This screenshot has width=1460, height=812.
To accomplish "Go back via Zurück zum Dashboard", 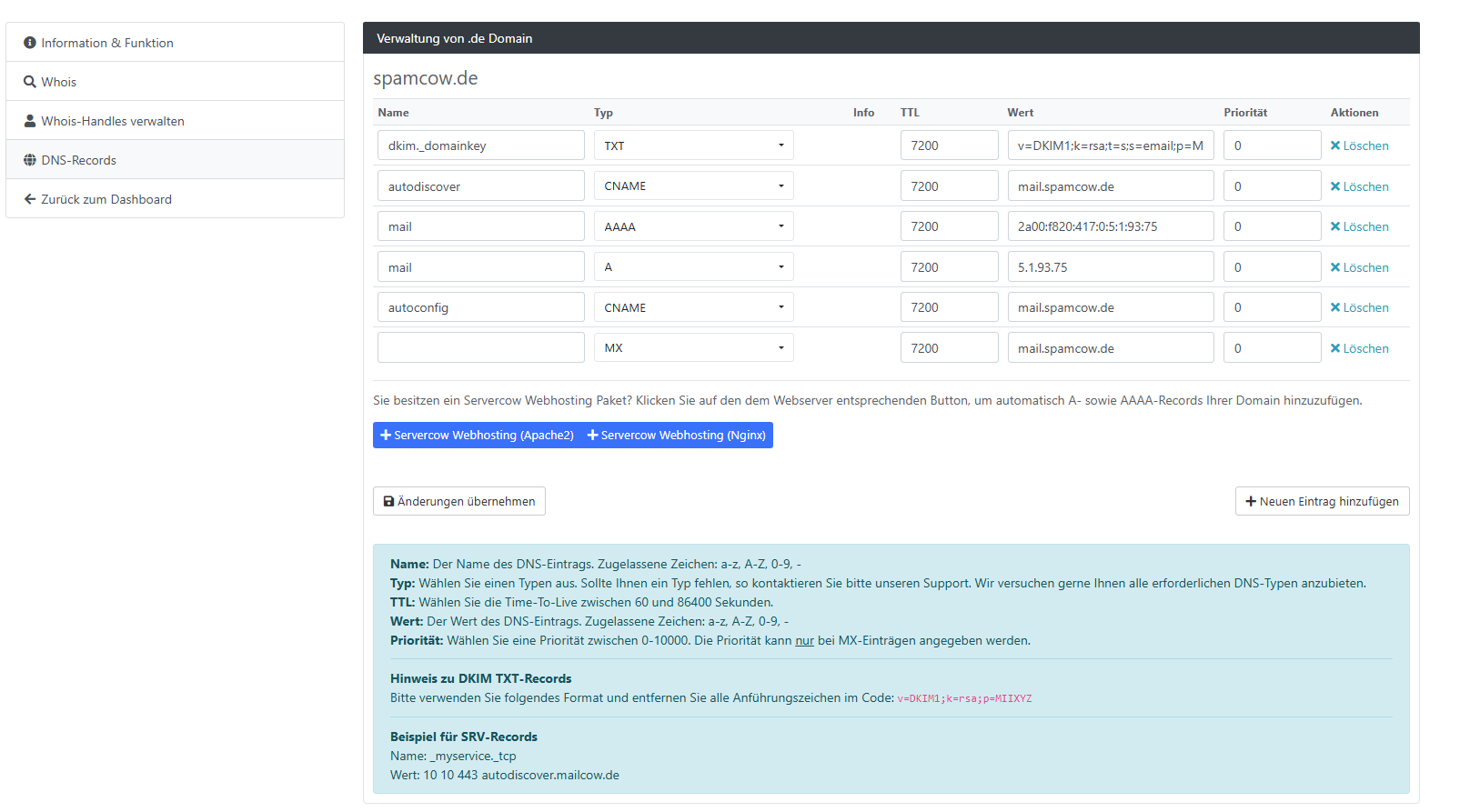I will point(175,199).
